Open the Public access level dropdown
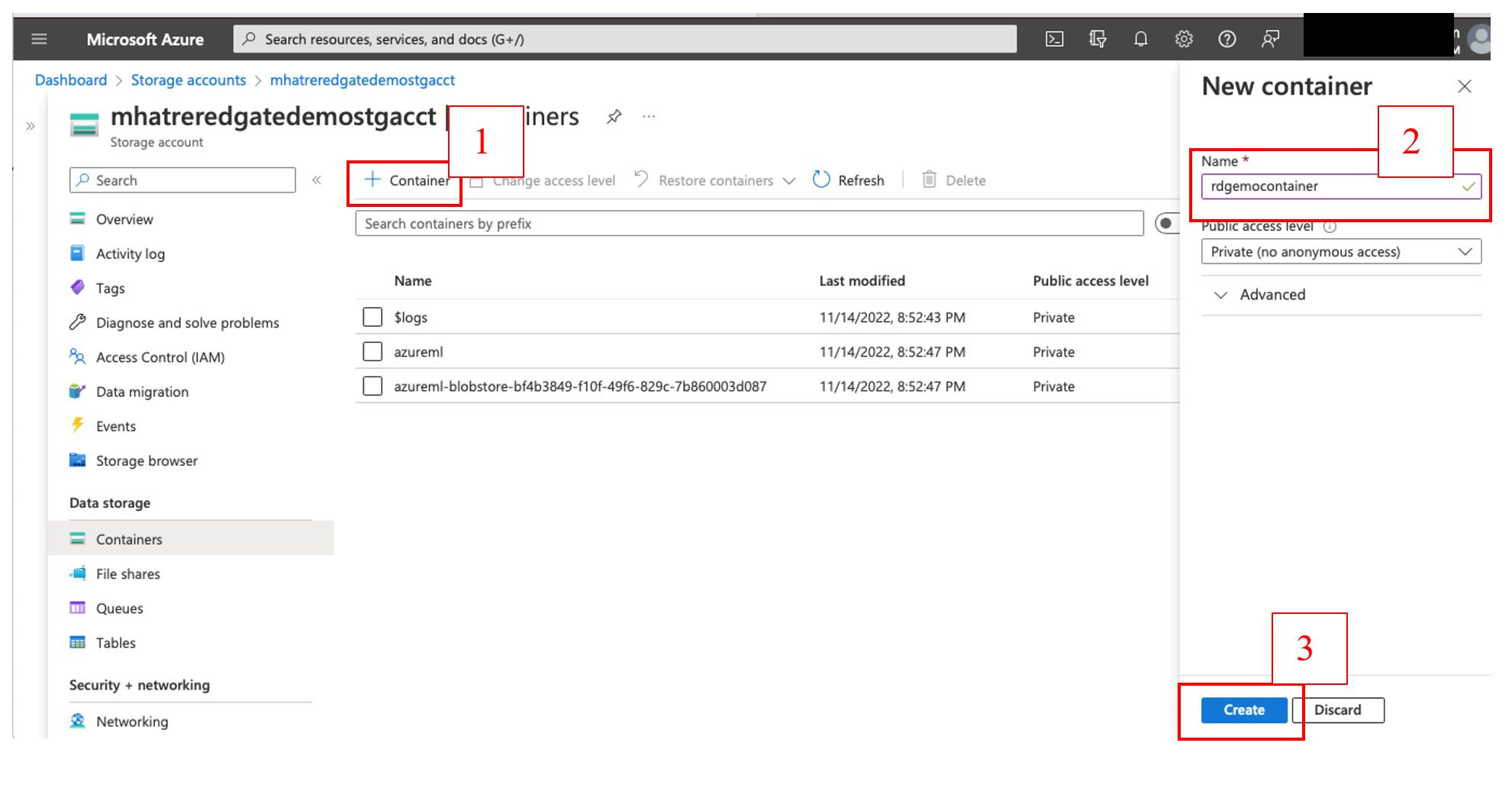Viewport: 1512px width, 785px height. pos(1341,252)
